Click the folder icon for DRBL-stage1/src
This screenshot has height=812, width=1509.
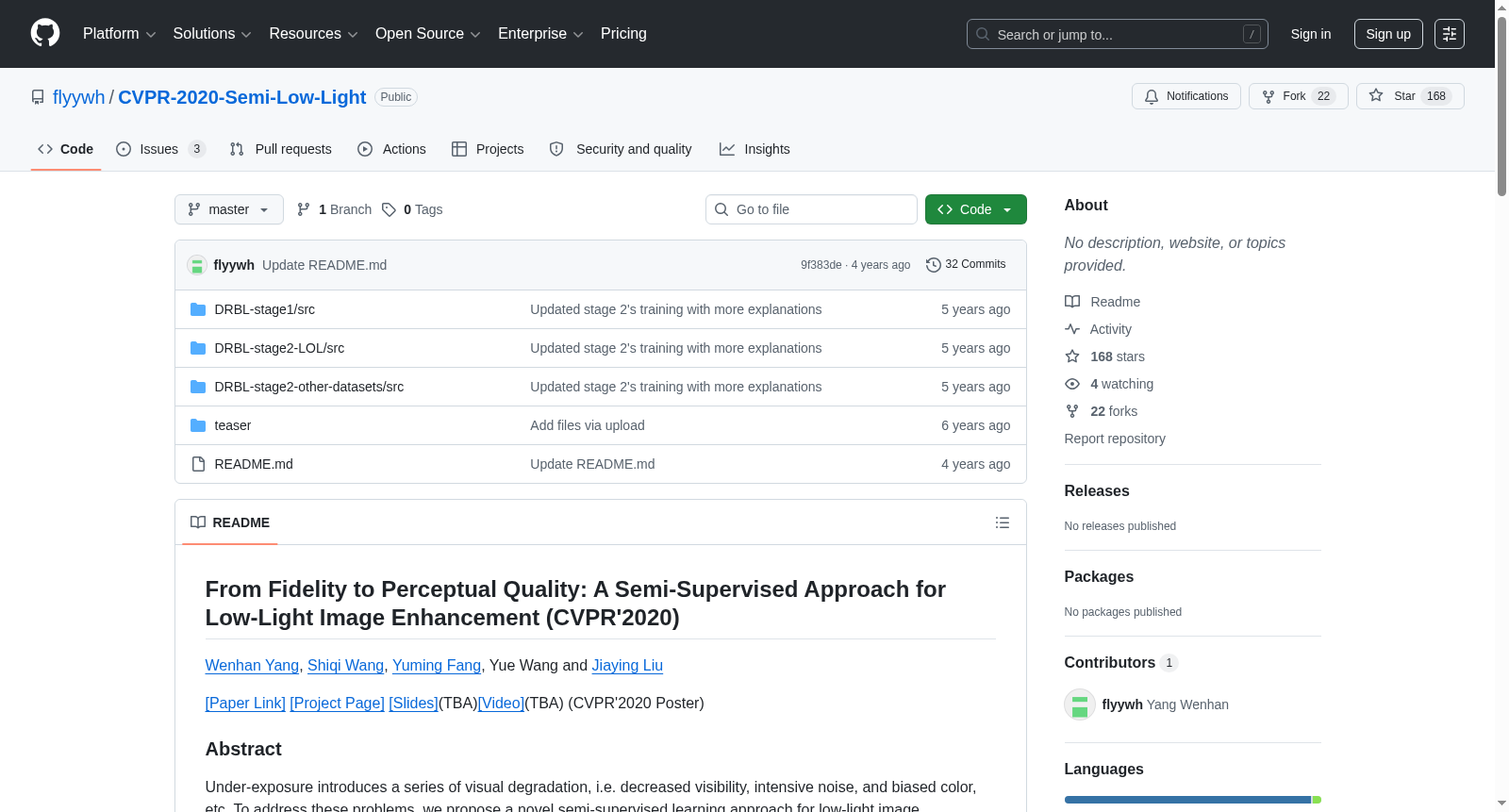coord(198,309)
